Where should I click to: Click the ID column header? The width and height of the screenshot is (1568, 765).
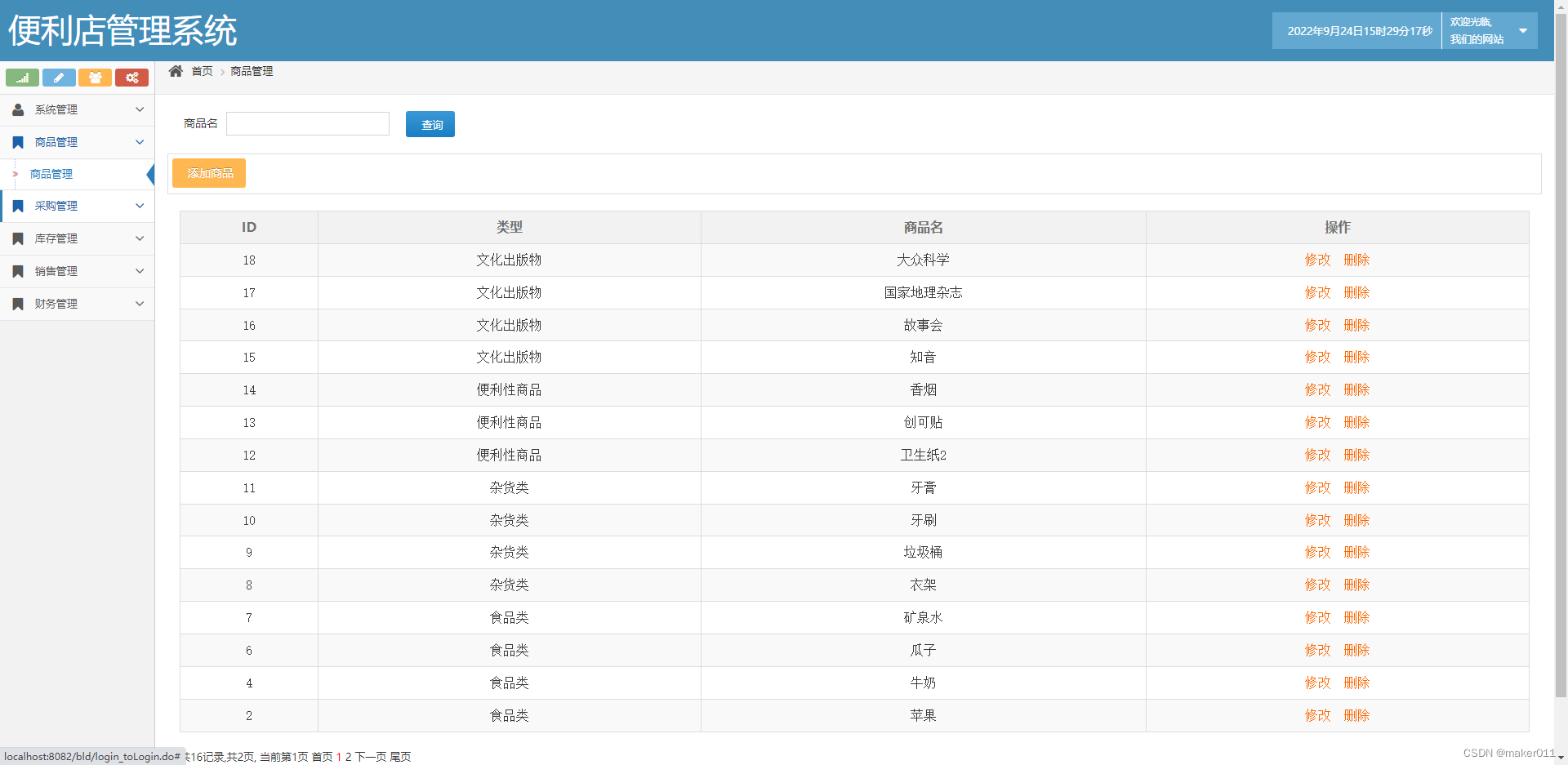[x=249, y=227]
